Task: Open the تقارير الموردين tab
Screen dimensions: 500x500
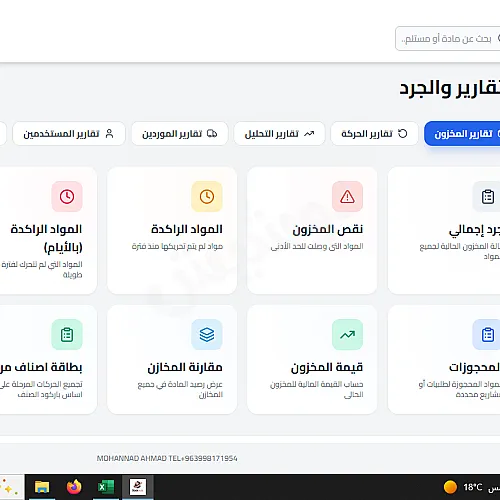Action: [x=180, y=134]
